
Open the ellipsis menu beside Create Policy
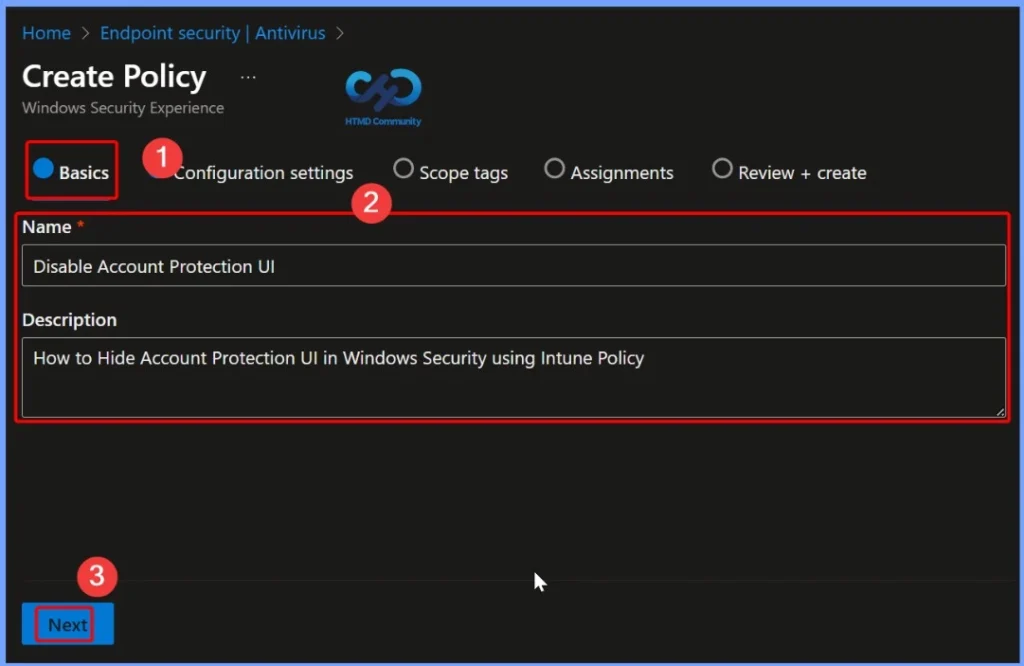coord(247,75)
